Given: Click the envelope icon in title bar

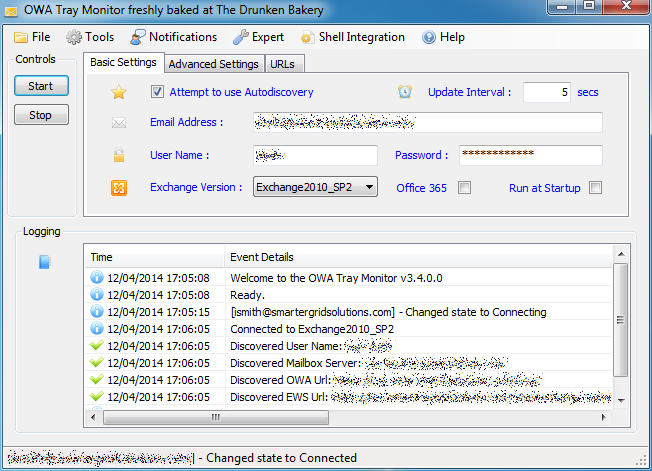Looking at the screenshot, I should [11, 11].
